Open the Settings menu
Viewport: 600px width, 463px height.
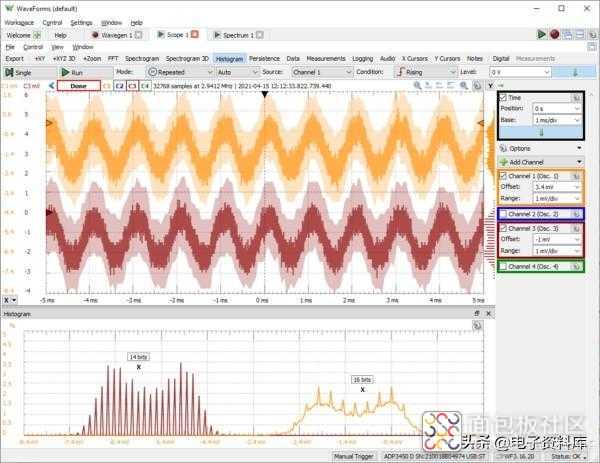coord(82,21)
